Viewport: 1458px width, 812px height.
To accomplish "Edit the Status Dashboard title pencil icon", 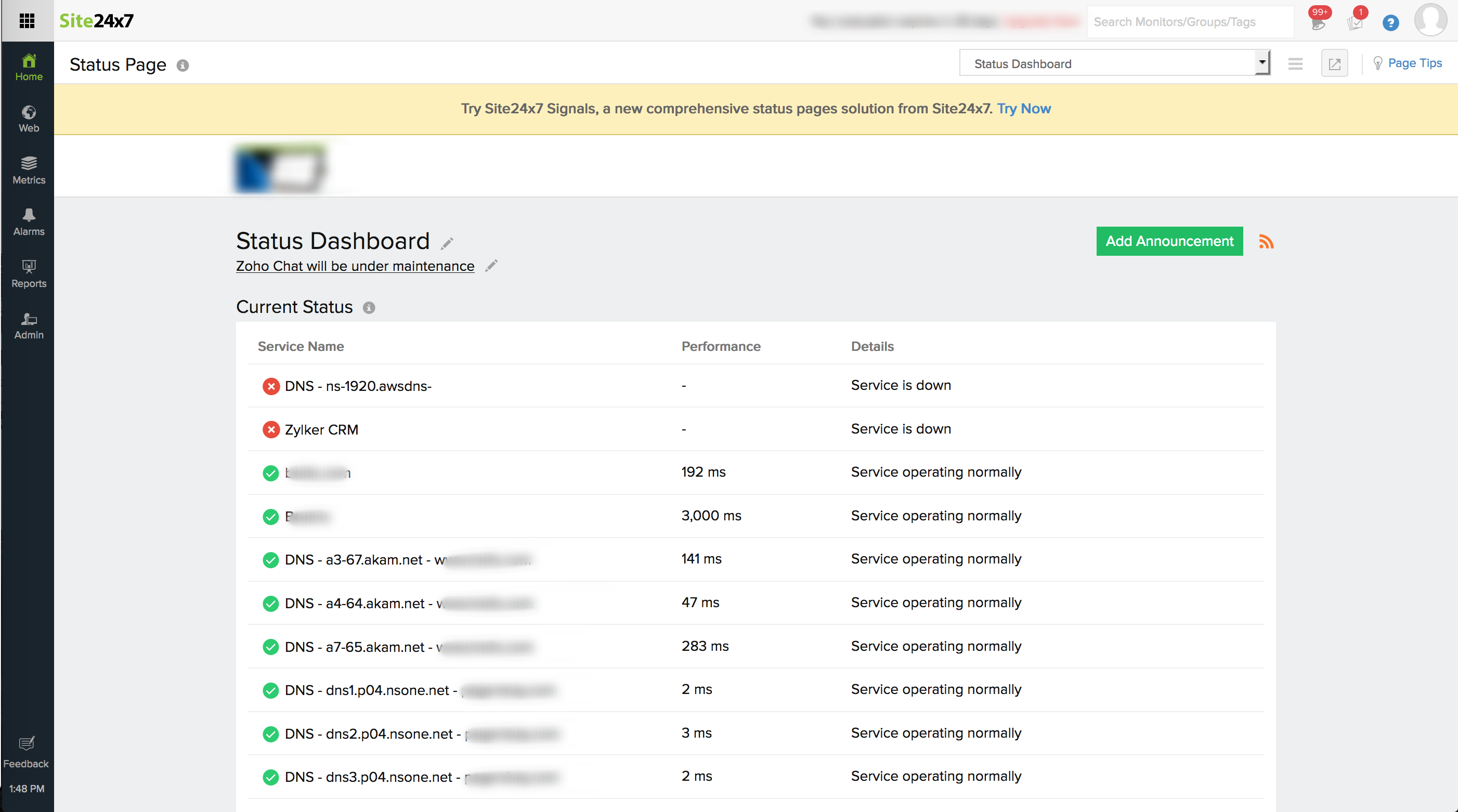I will (x=447, y=243).
